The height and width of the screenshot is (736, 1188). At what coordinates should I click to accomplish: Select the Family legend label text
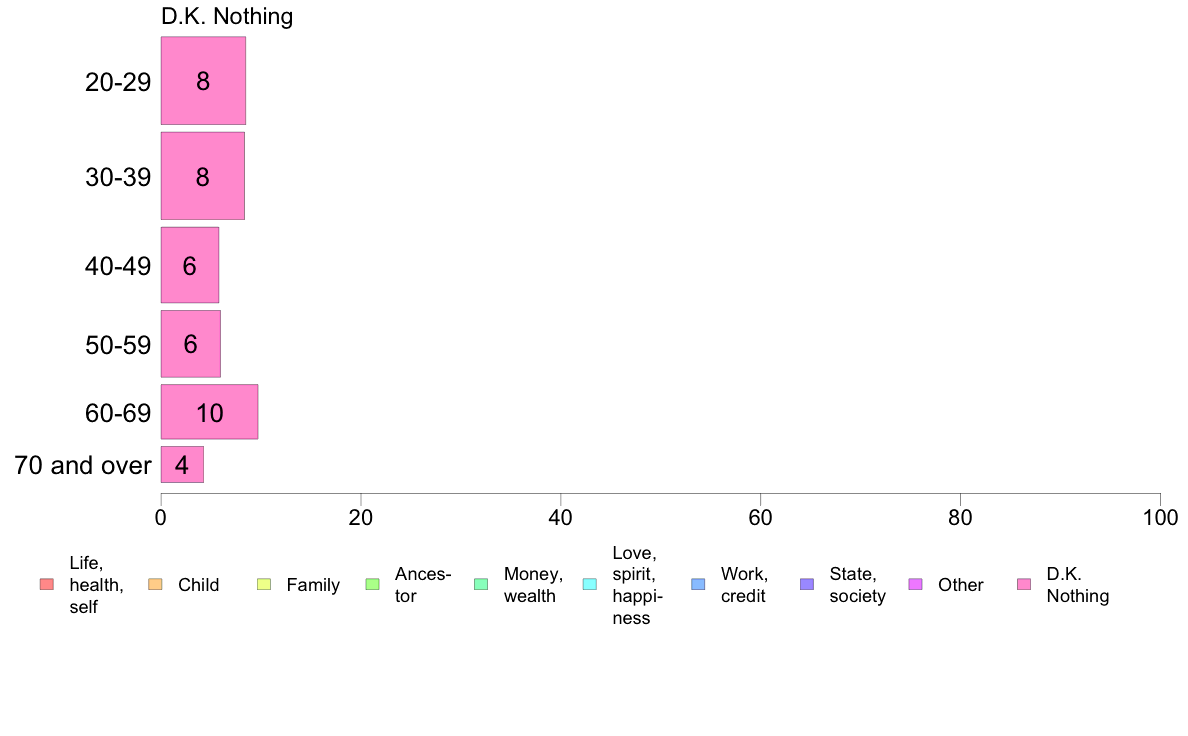point(313,585)
